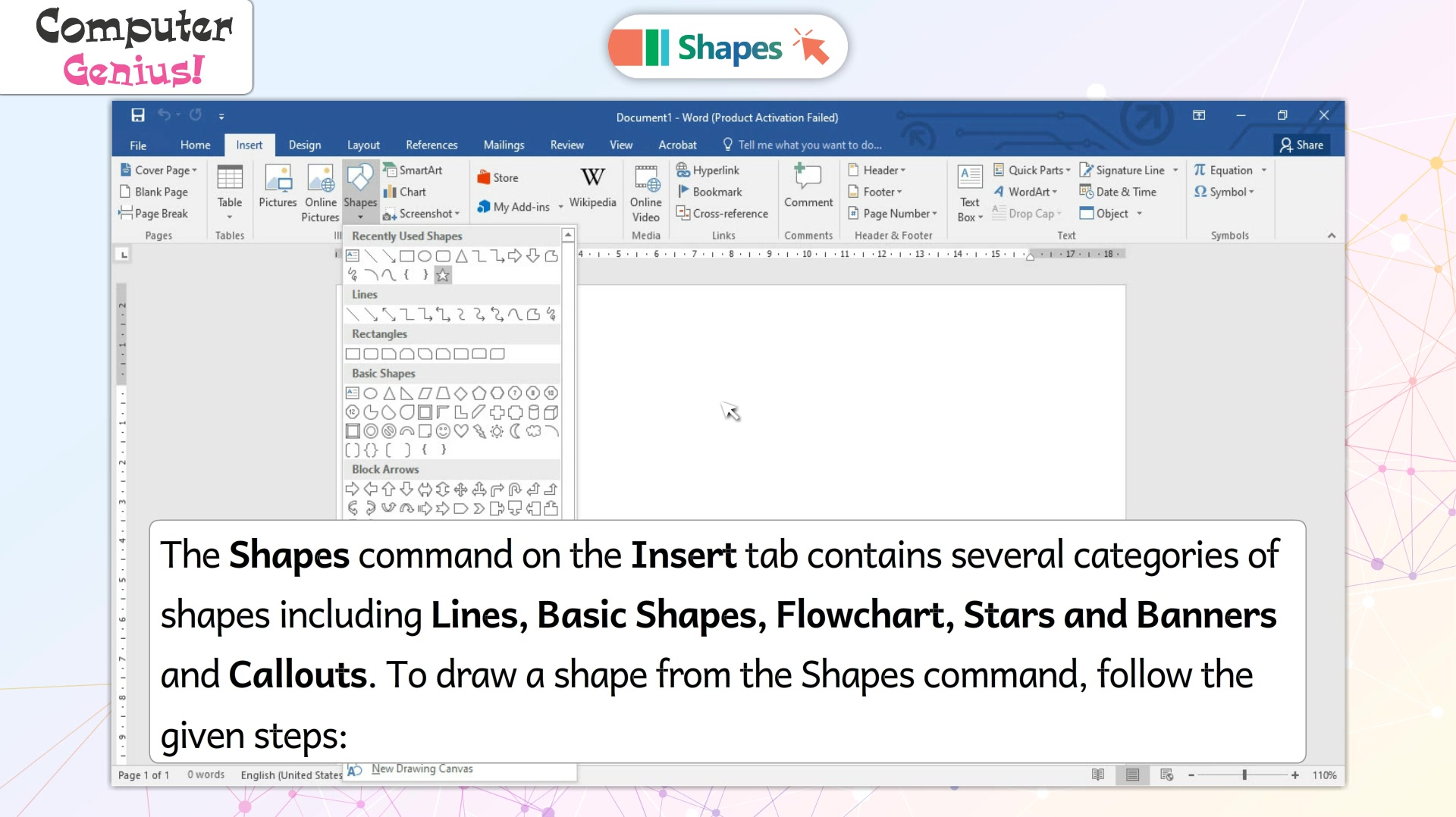Pick the U-turn arrow in Block Arrows

pyautogui.click(x=515, y=490)
